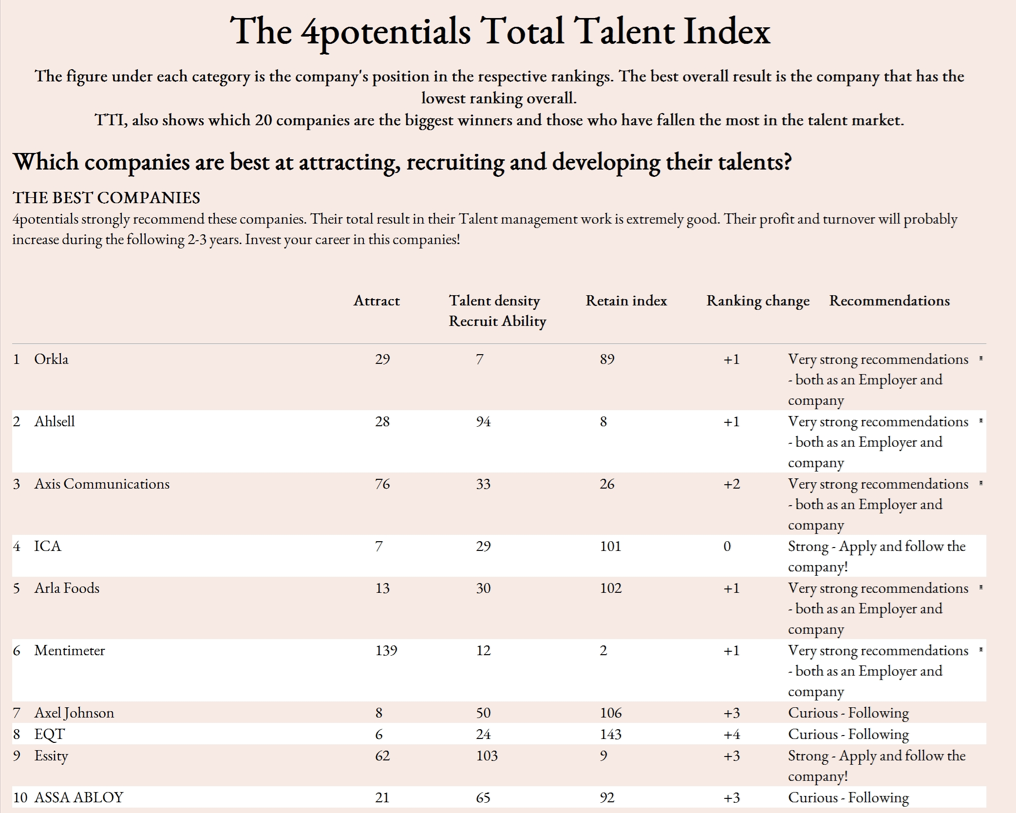Click the small marker in Axis Communications row
This screenshot has height=813, width=1016.
point(980,483)
